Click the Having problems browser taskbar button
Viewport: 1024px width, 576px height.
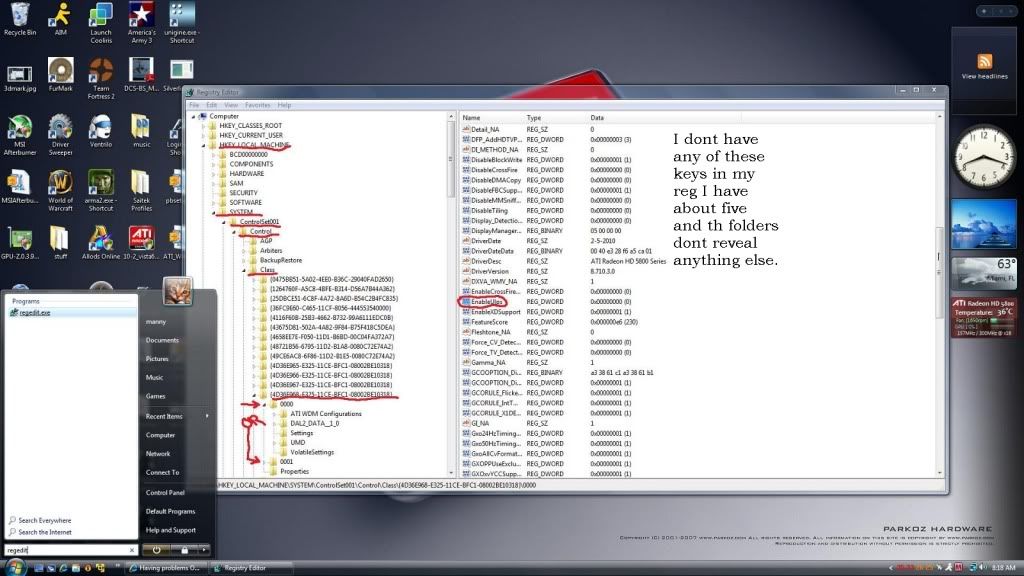[x=165, y=568]
